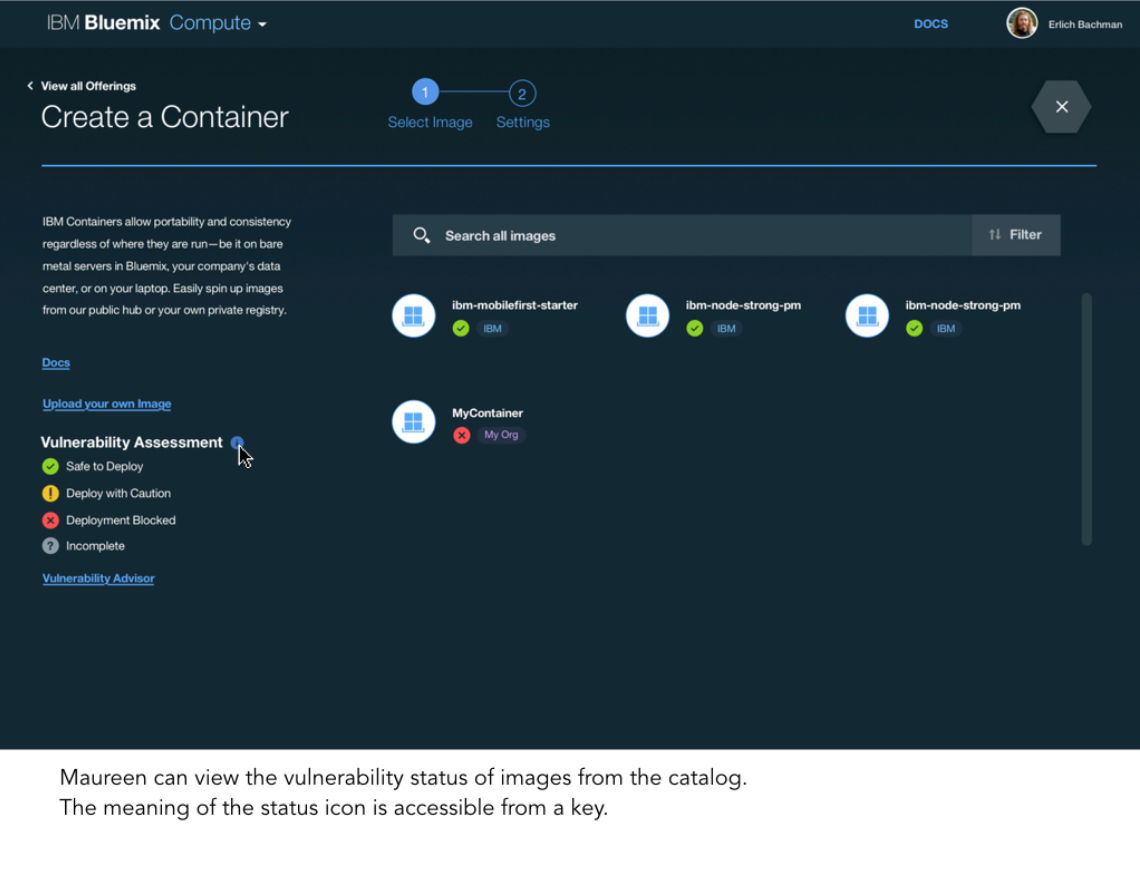The height and width of the screenshot is (880, 1140).
Task: Click the Deployment Blocked label
Action: (121, 520)
